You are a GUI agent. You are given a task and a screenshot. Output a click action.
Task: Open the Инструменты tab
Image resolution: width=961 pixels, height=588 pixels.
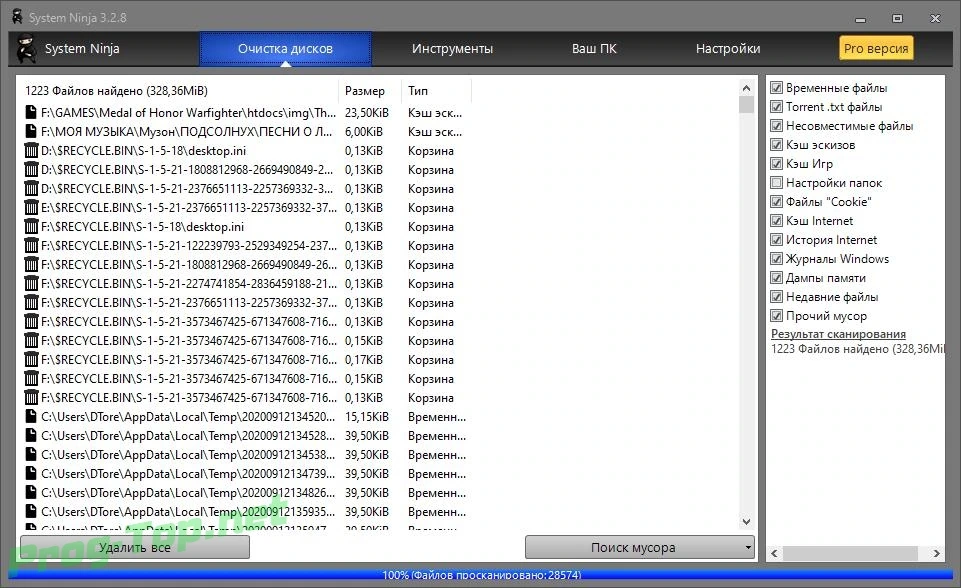[x=452, y=48]
